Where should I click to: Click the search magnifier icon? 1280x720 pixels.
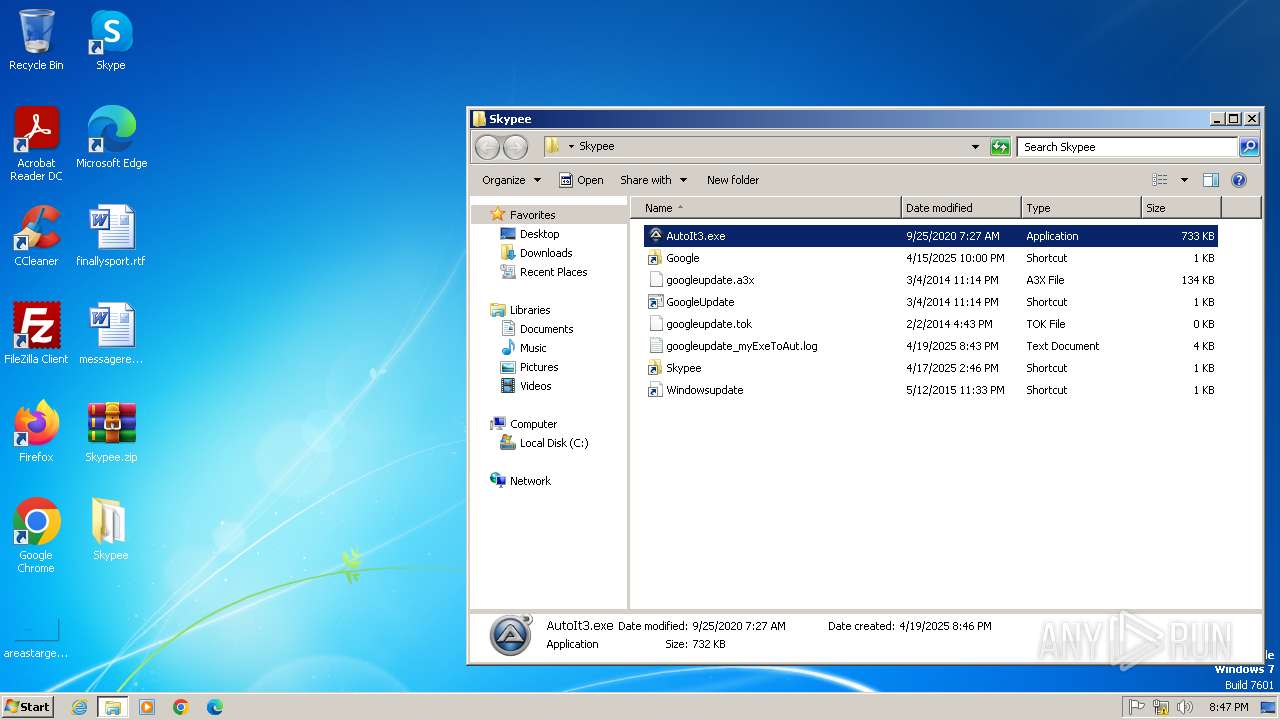1249,147
